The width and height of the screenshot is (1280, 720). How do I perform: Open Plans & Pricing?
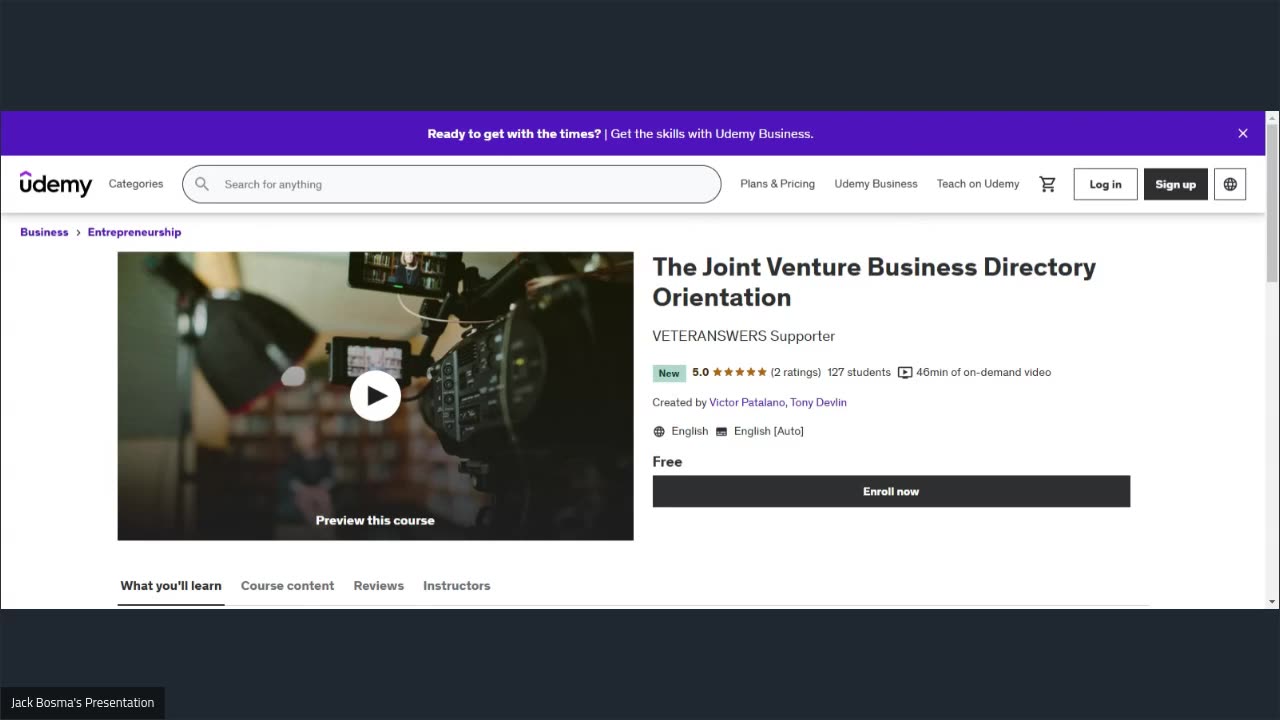point(777,184)
